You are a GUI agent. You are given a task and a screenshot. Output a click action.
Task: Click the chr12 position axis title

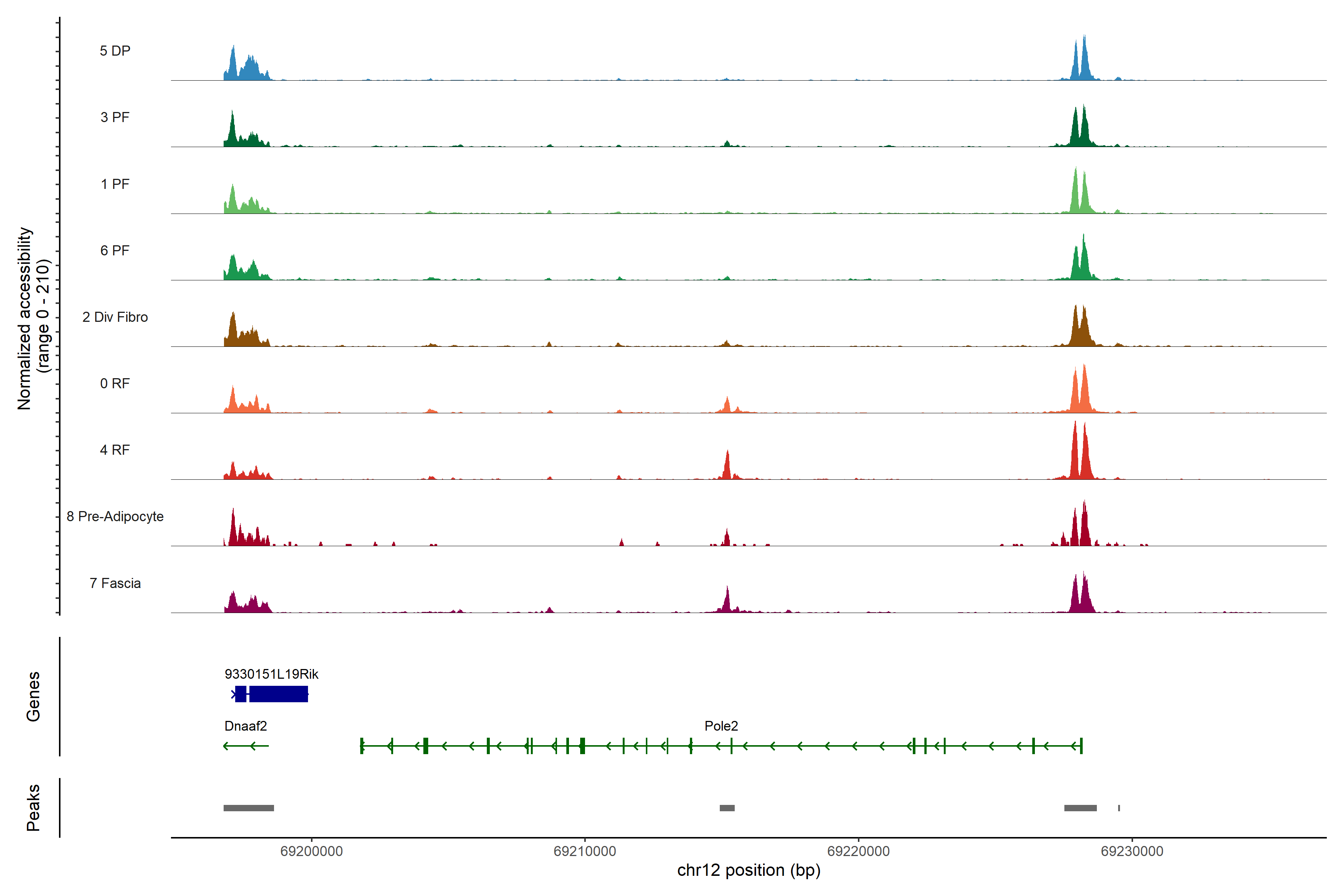coord(749,870)
